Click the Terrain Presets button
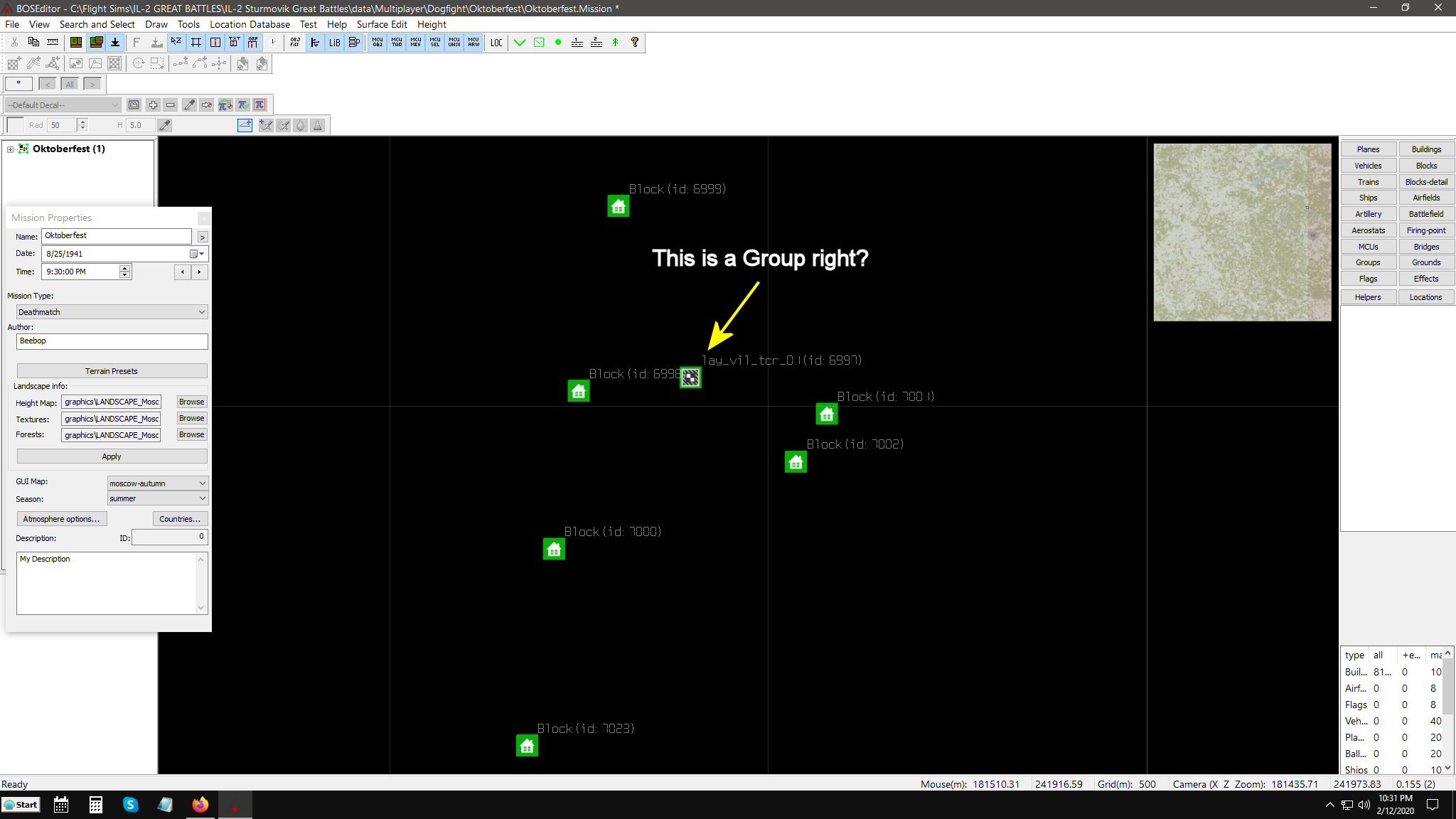1456x819 pixels. tap(112, 371)
